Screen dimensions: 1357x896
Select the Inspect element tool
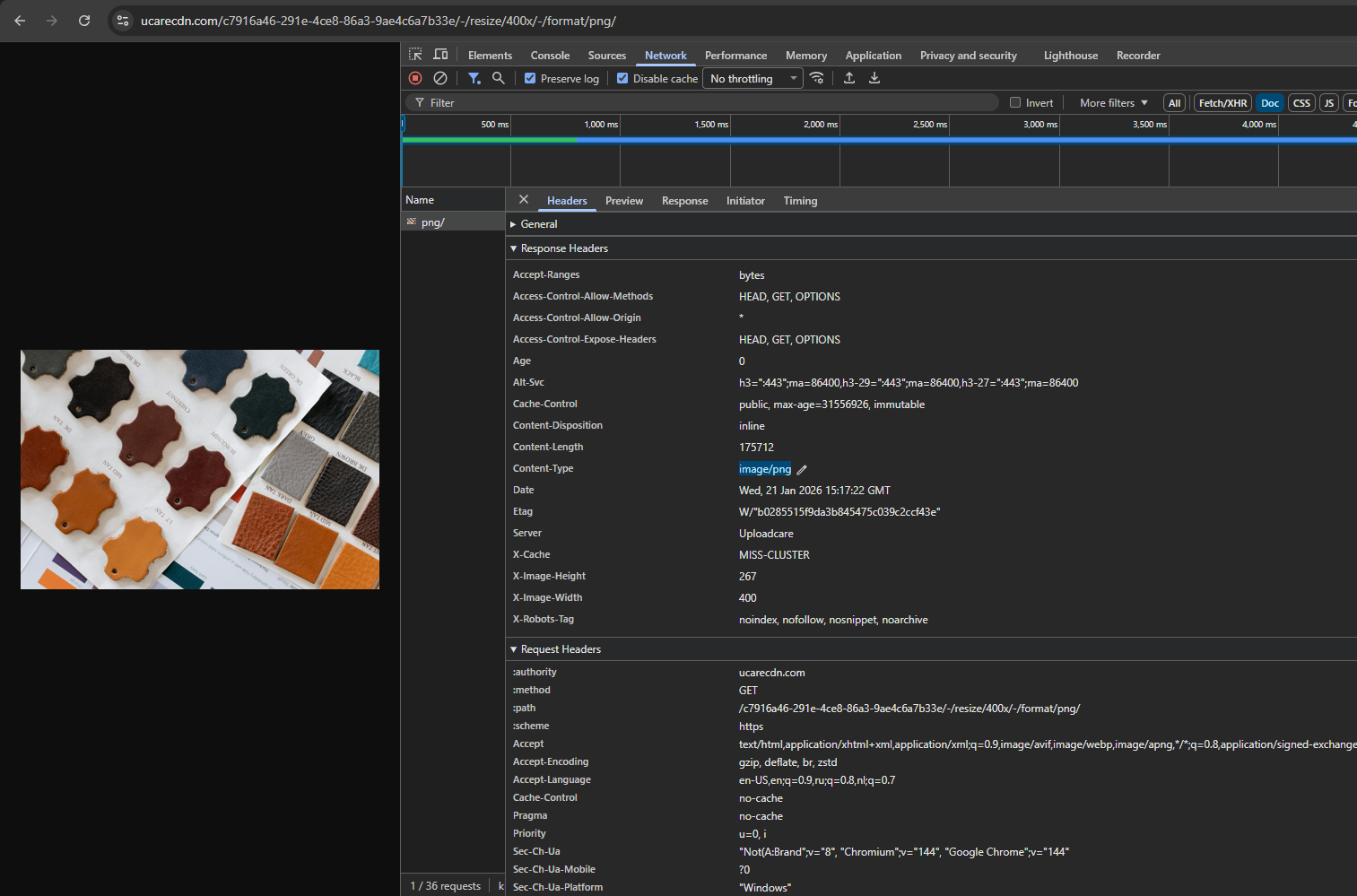tap(414, 55)
